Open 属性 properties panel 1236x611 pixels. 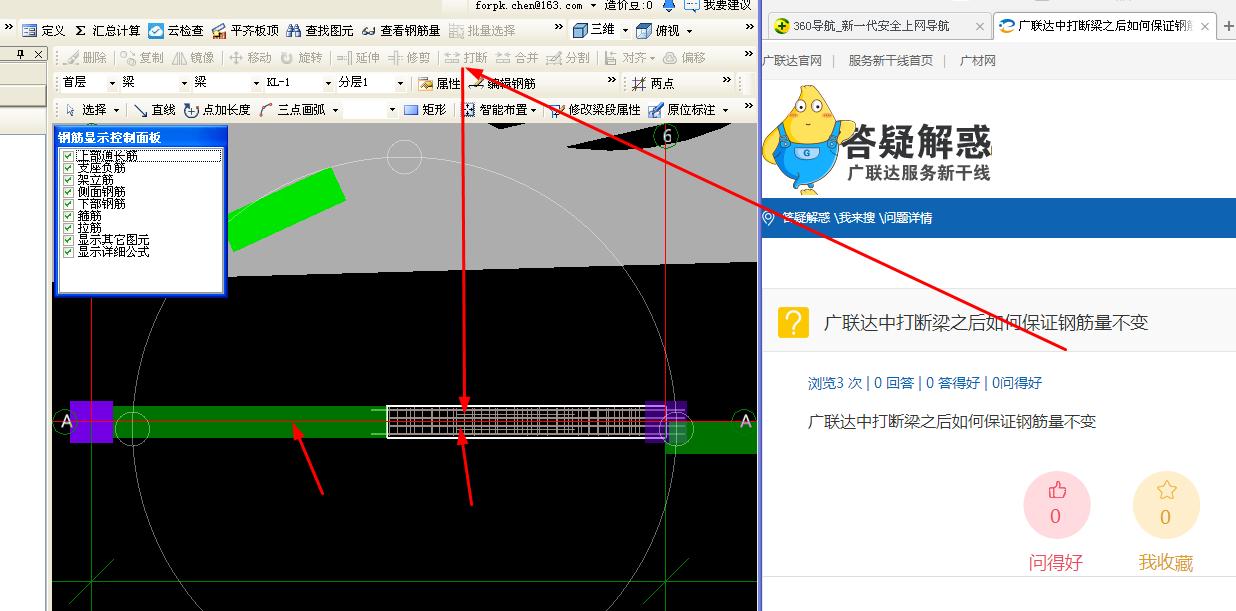coord(439,83)
